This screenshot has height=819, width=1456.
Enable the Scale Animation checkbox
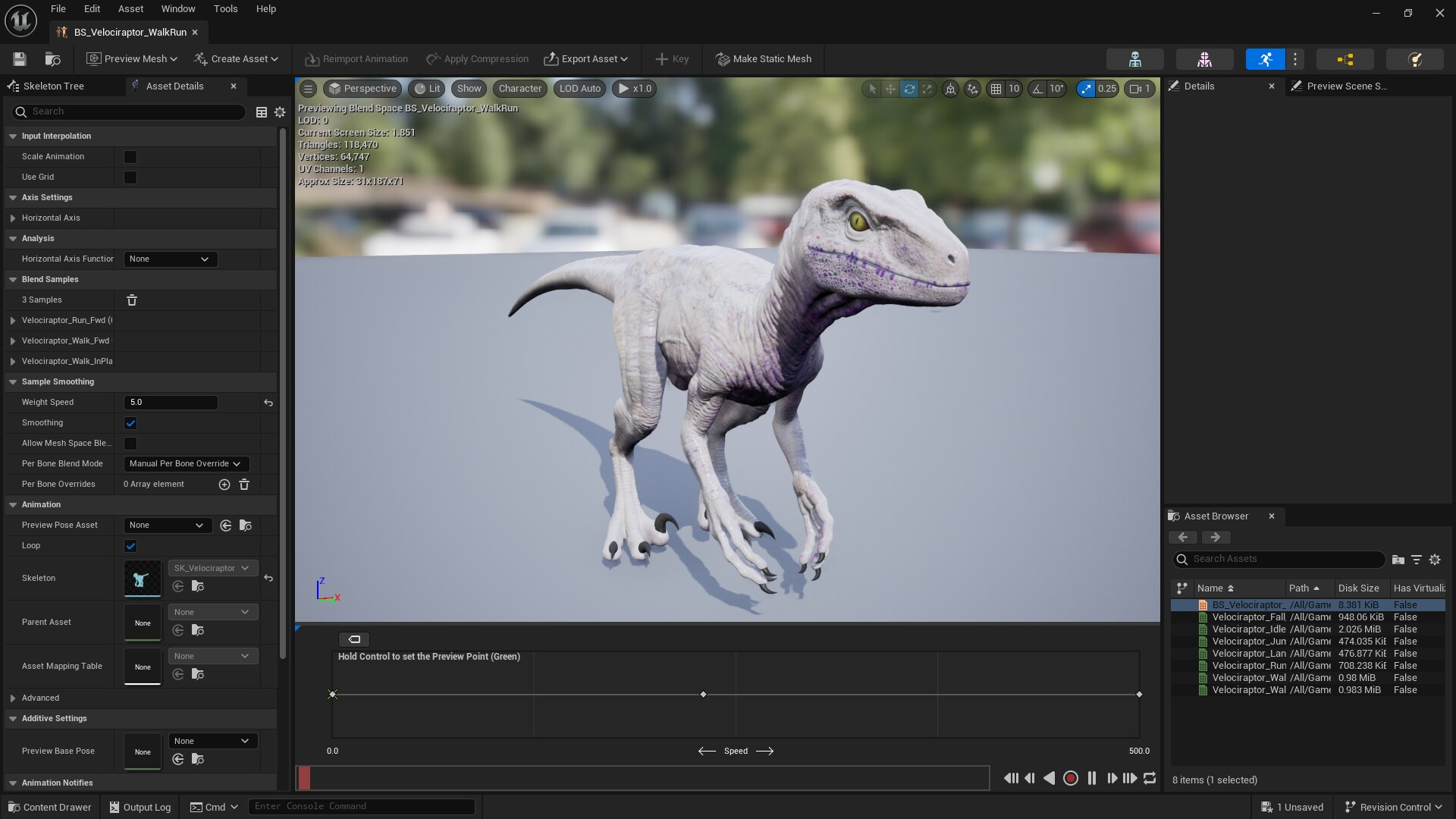click(130, 156)
